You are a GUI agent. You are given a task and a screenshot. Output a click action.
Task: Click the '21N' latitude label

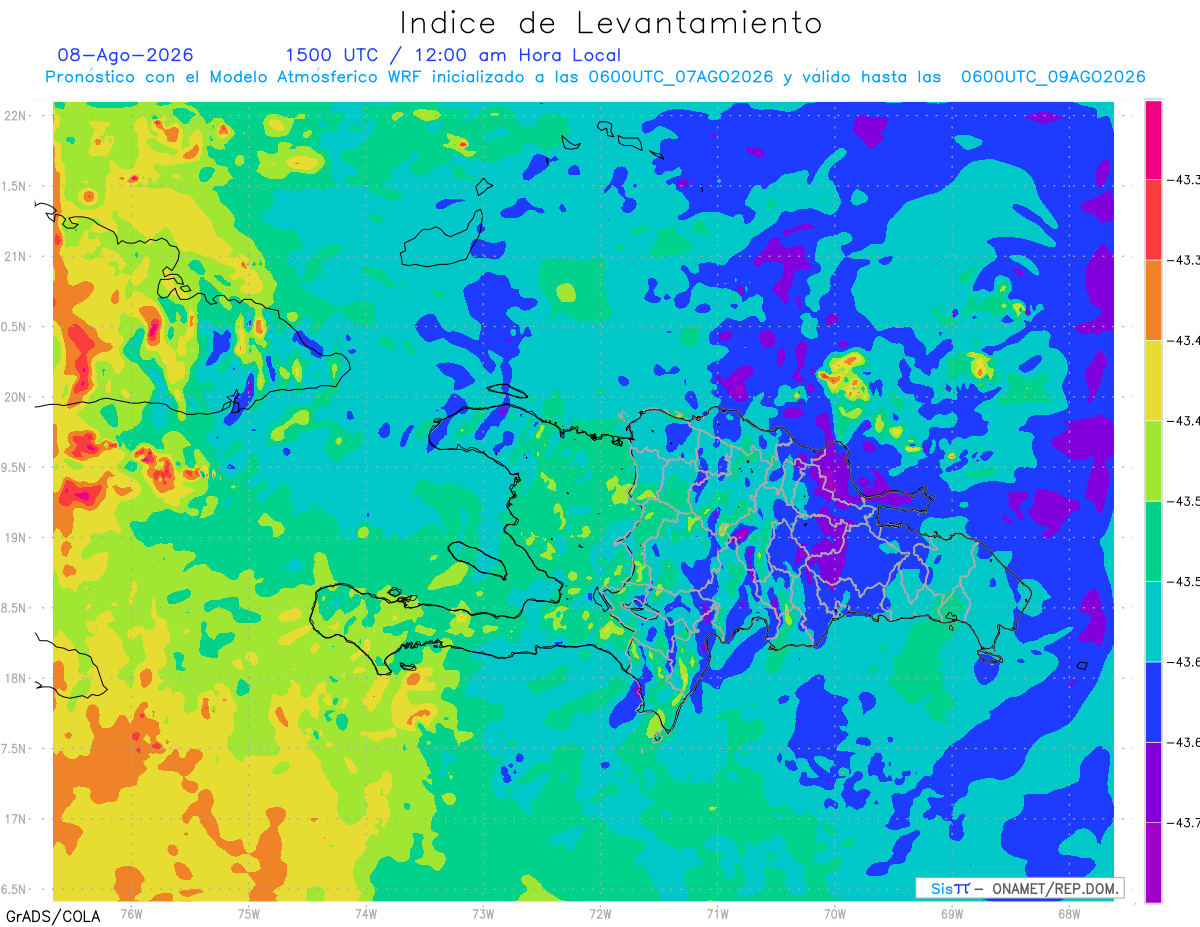pos(15,256)
